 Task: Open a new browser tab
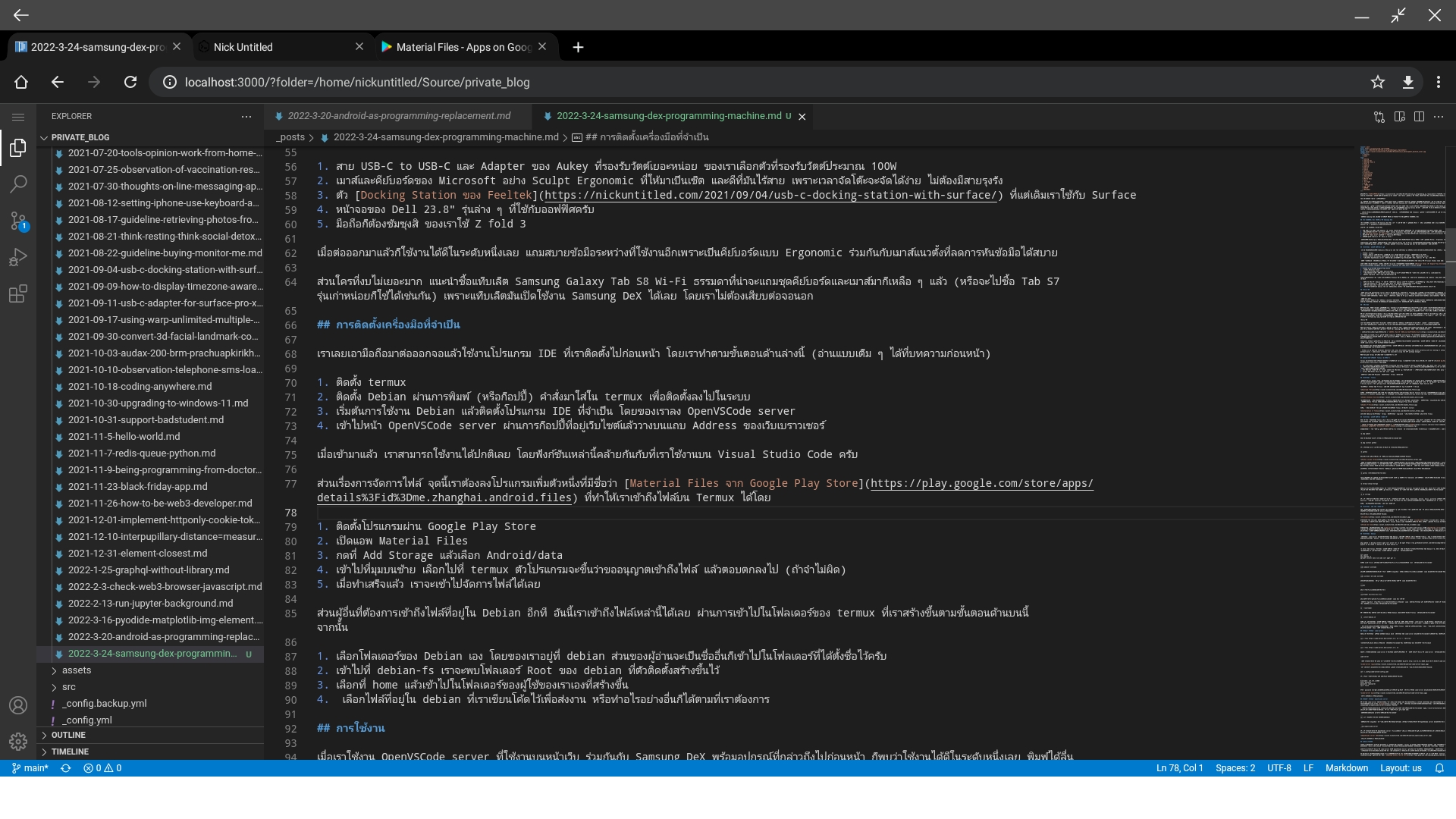(x=578, y=47)
